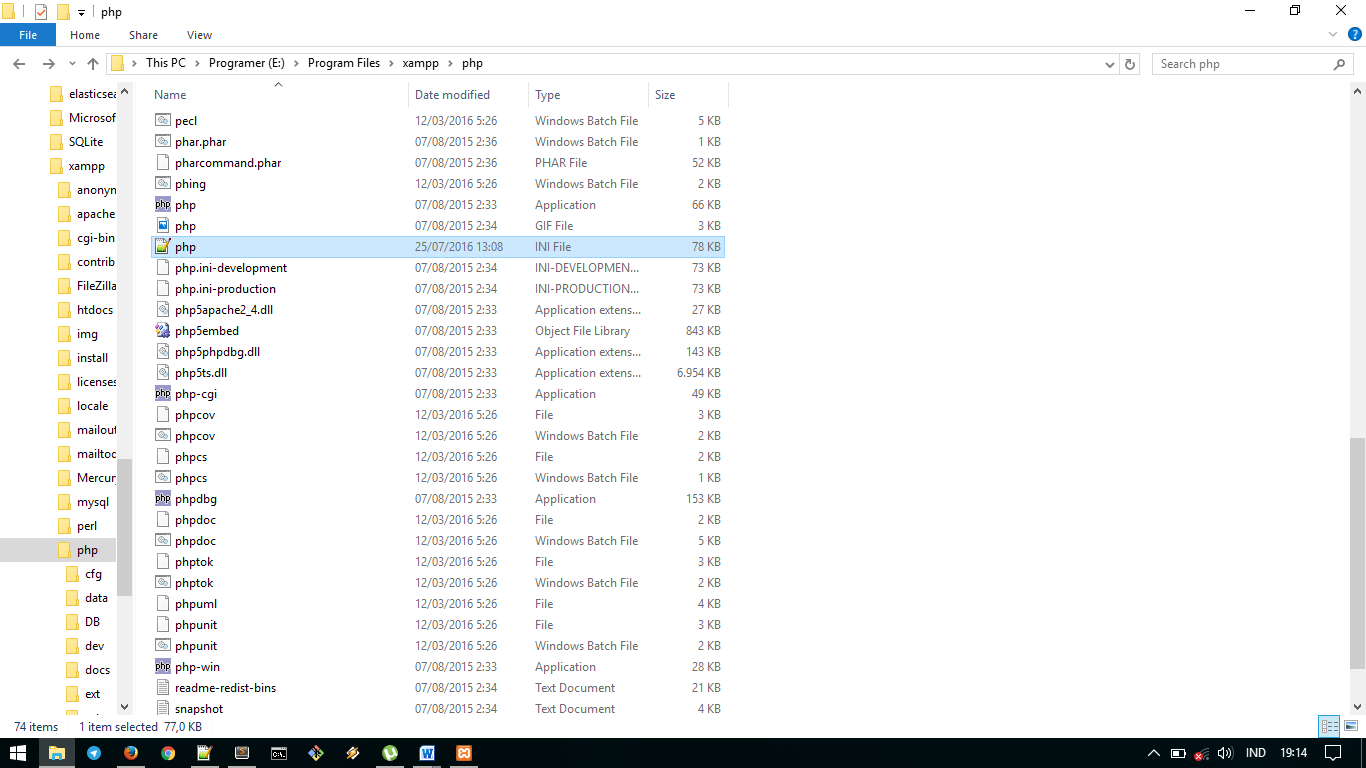Open Command Prompt from the taskbar
This screenshot has height=768, width=1366.
coord(279,753)
